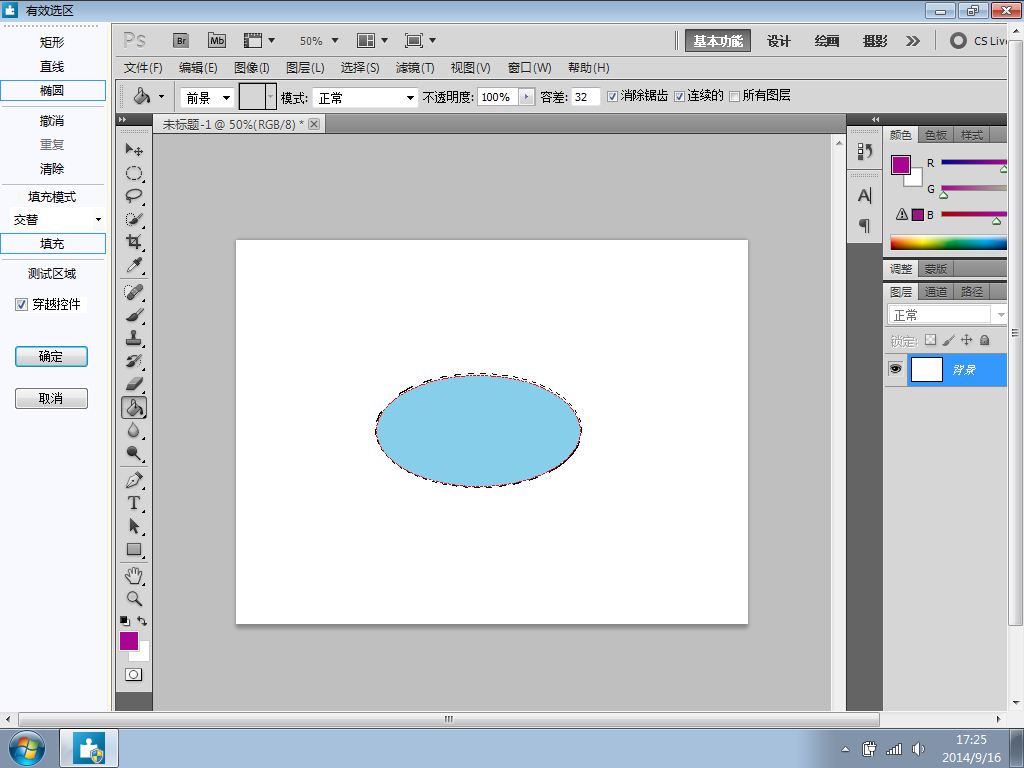This screenshot has width=1024, height=768.
Task: Enable the 所有图层 checkbox
Action: pos(735,97)
